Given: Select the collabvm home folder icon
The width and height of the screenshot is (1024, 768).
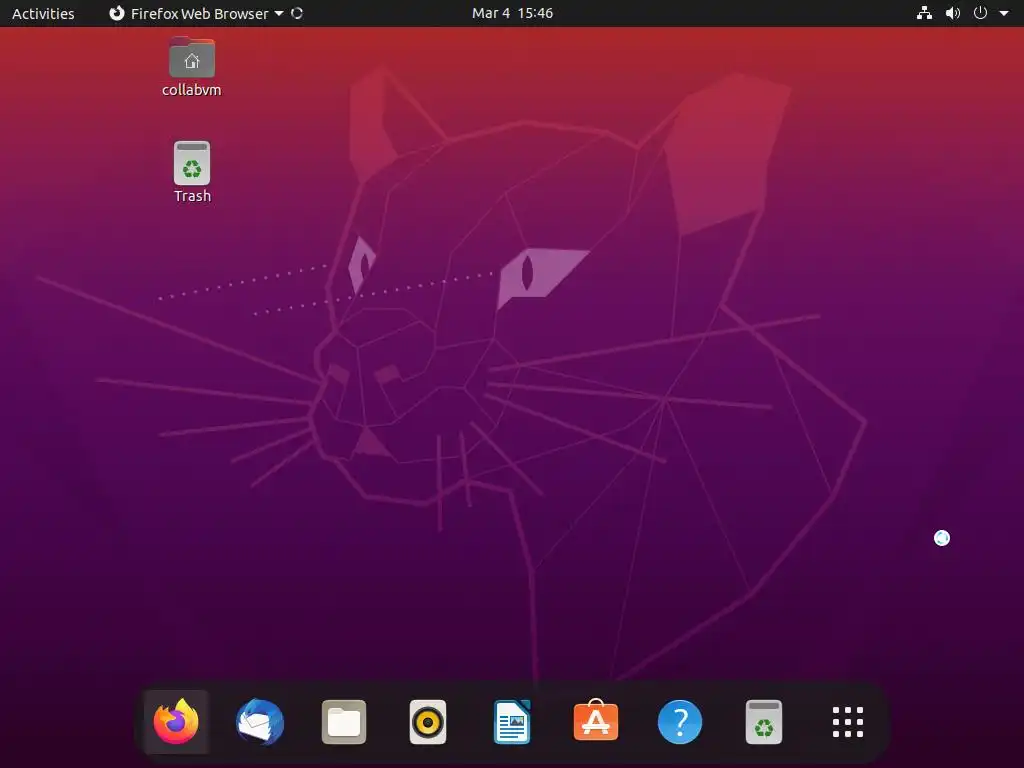Looking at the screenshot, I should [x=191, y=57].
